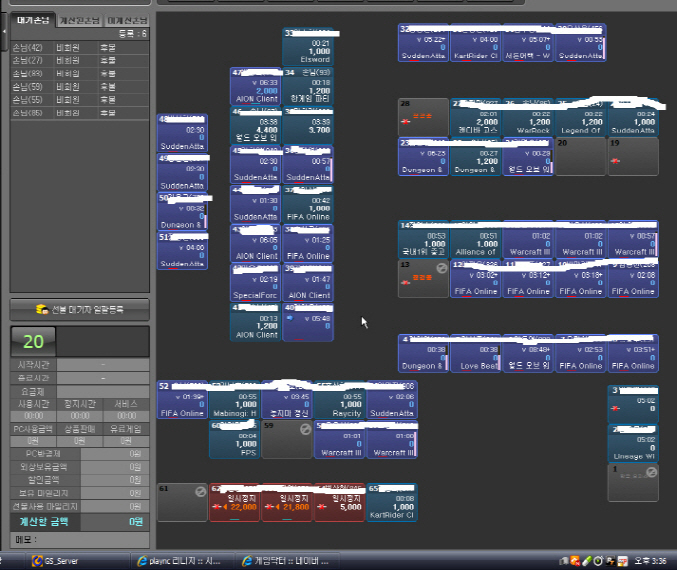Select the Alliance of seat tile

(x=475, y=239)
